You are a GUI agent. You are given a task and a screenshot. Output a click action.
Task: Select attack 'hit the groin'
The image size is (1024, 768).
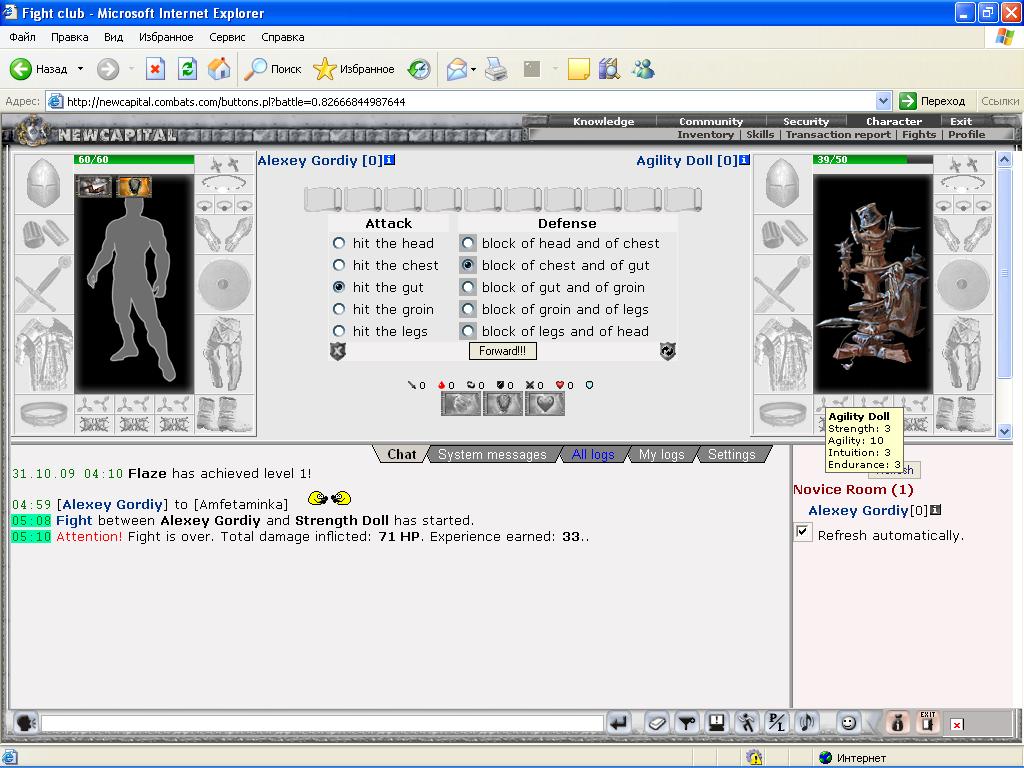pyautogui.click(x=339, y=309)
